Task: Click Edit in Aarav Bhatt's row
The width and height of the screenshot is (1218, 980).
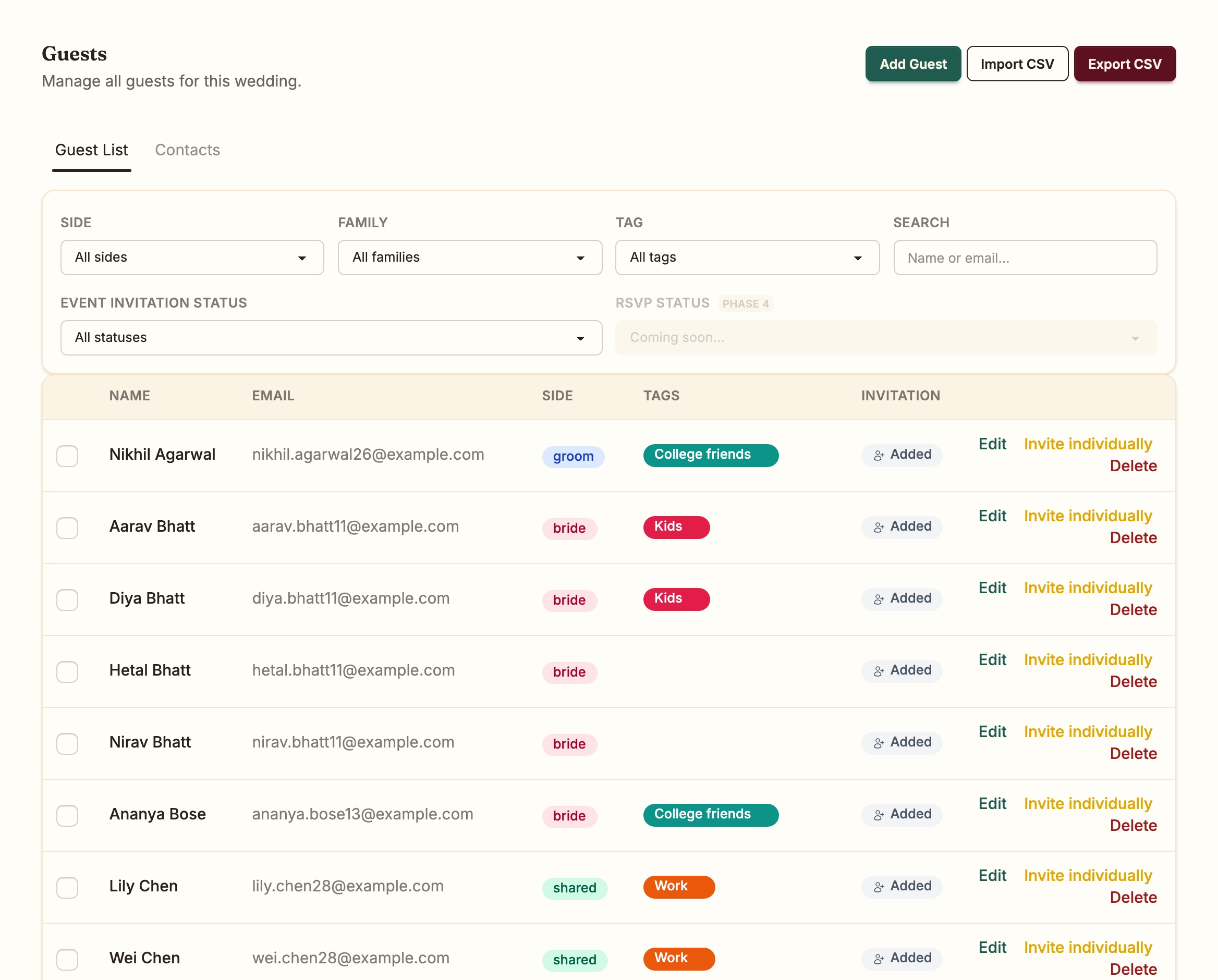Action: point(992,516)
